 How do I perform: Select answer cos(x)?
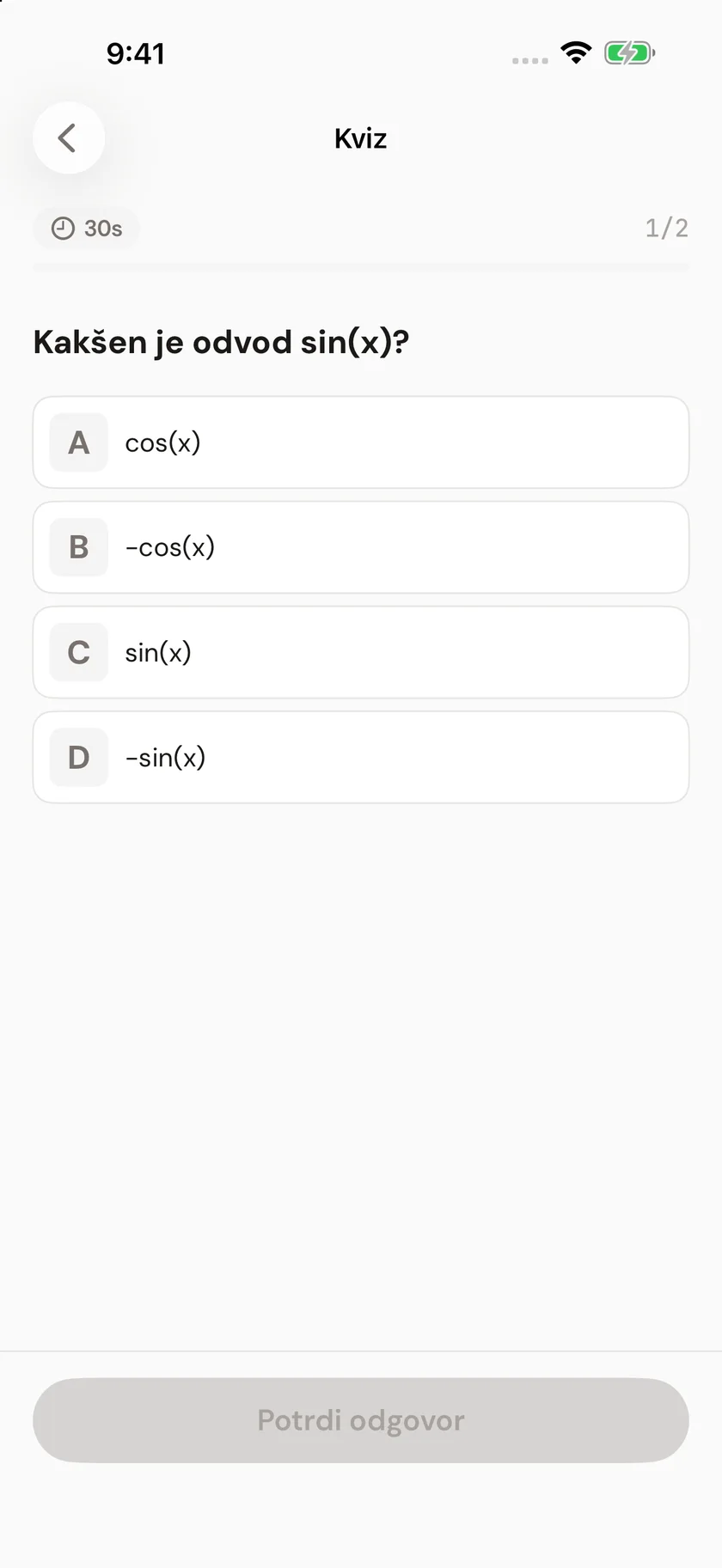tap(361, 442)
